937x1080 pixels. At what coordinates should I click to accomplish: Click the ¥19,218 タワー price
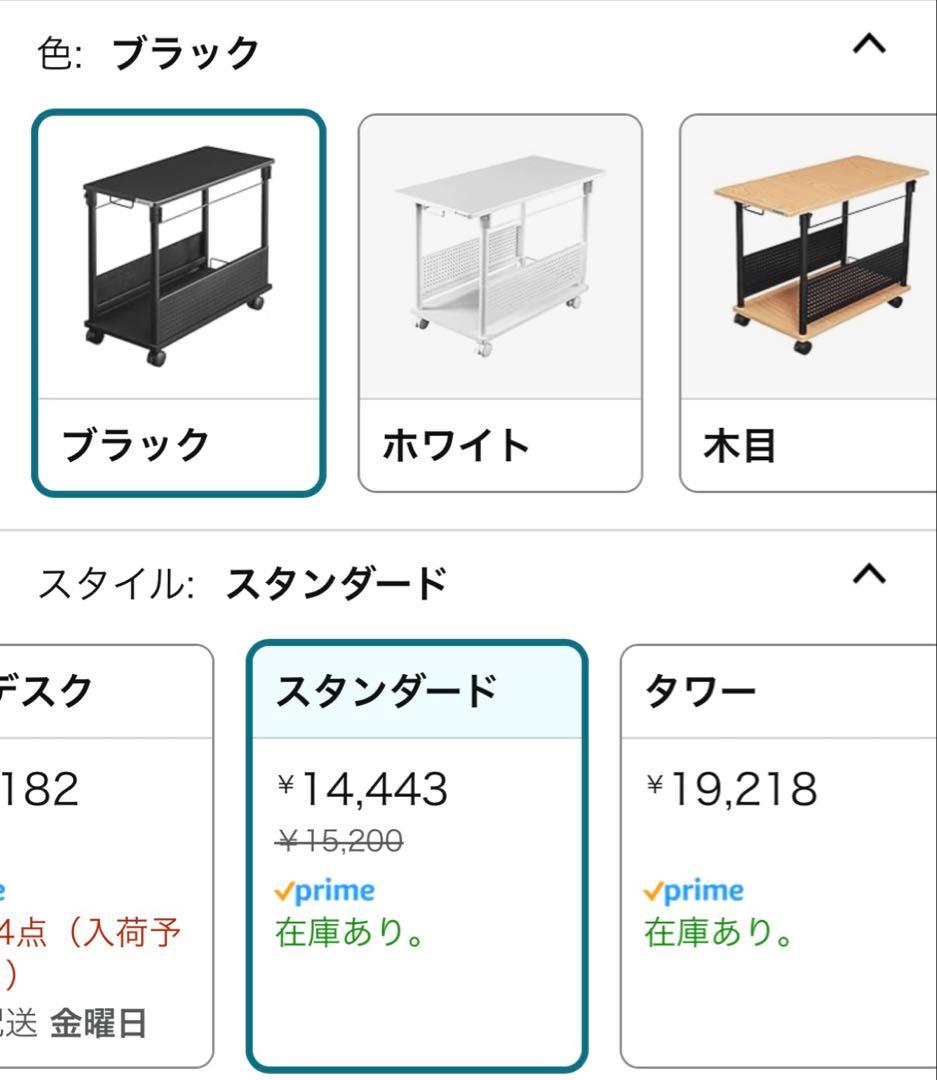pyautogui.click(x=732, y=790)
